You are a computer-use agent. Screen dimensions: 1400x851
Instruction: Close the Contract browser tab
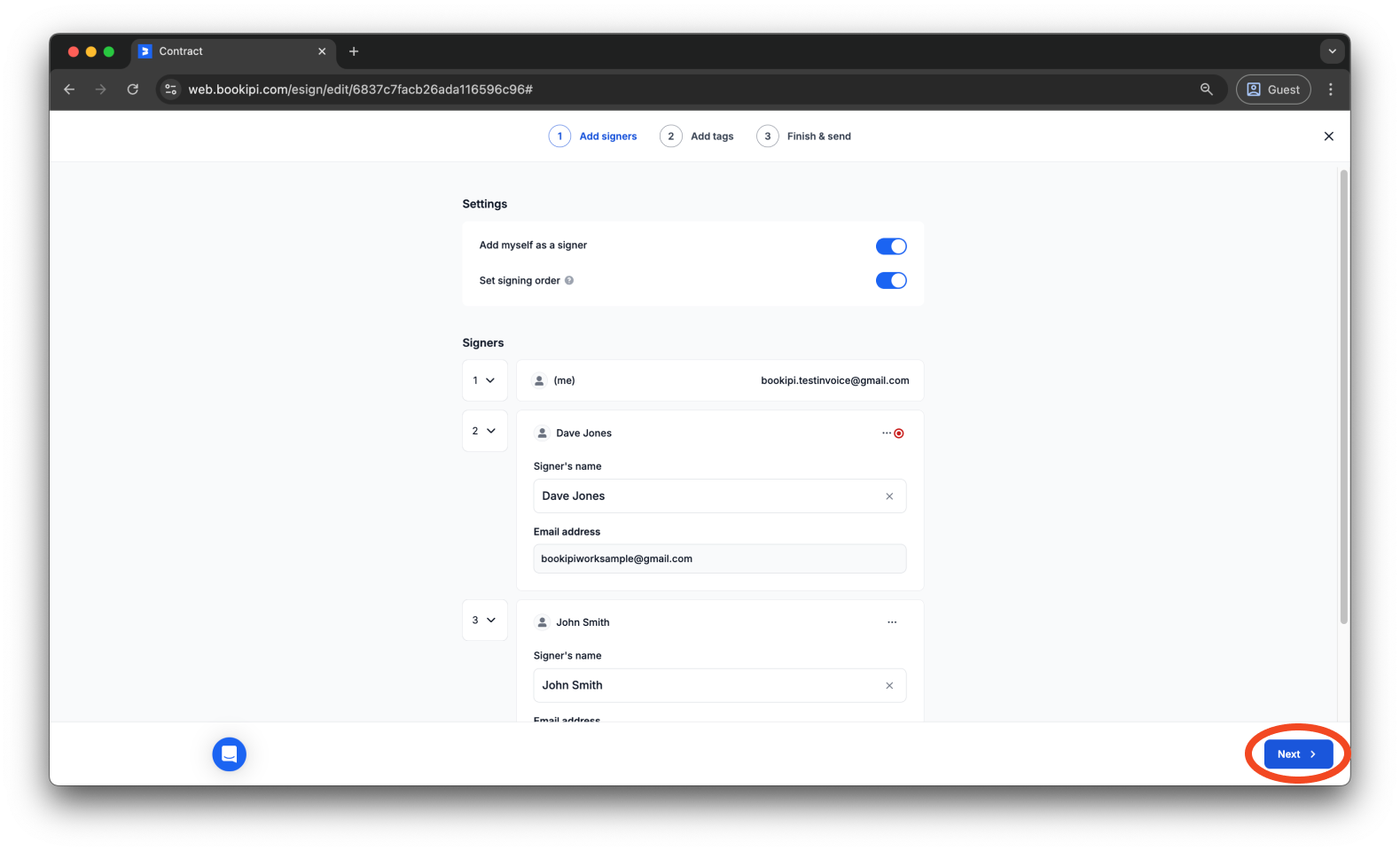(322, 51)
